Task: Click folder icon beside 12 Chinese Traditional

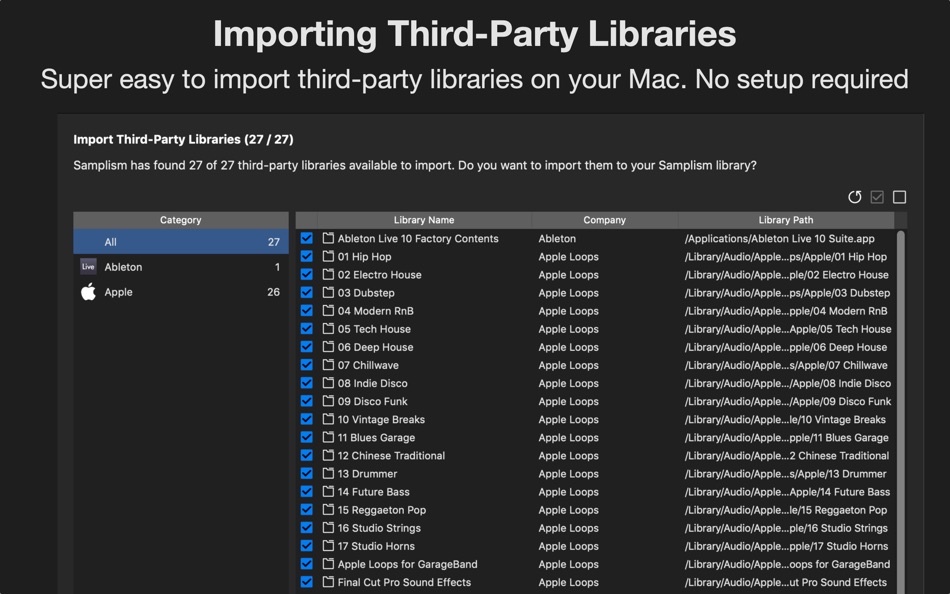Action: pos(328,455)
